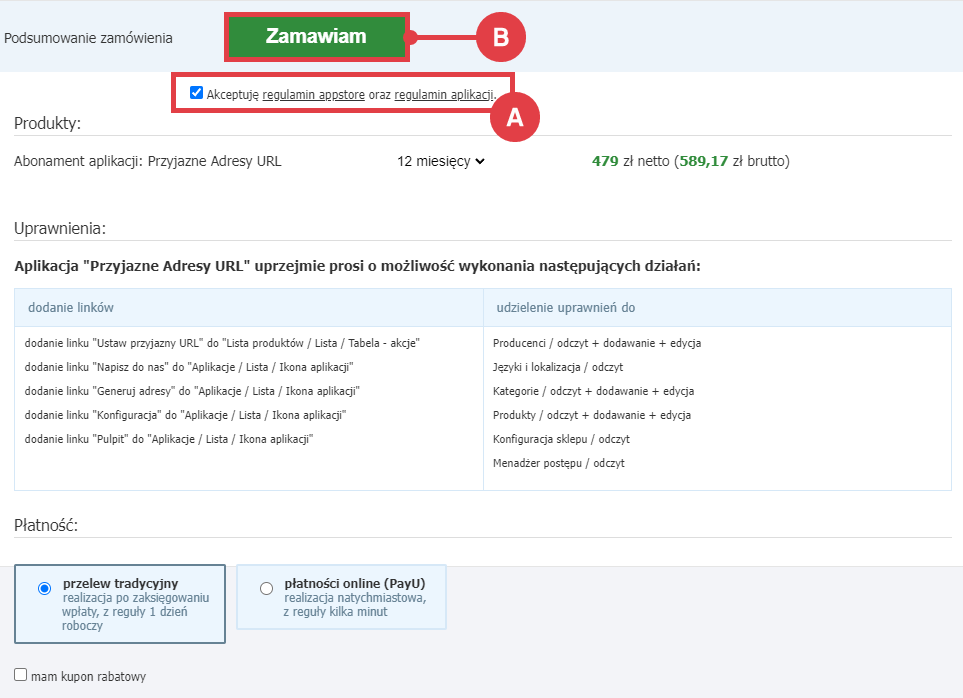Viewport: 963px width, 698px height.
Task: Click the Menadżer postępu / odczyt permission row
Action: pos(561,463)
